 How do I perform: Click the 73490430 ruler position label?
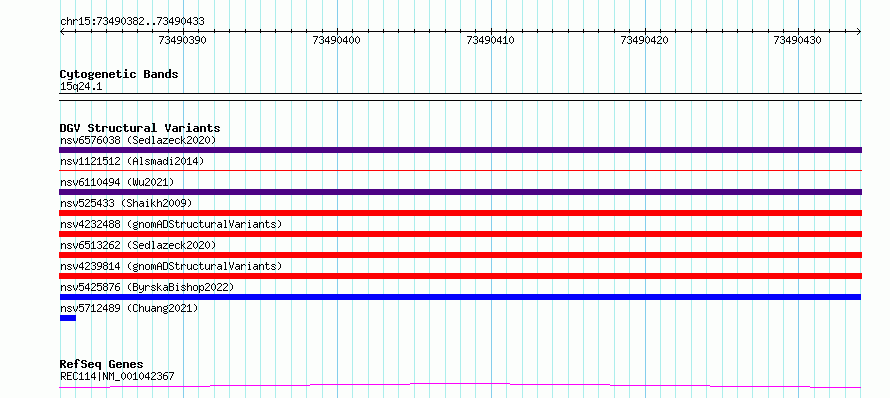[x=797, y=40]
